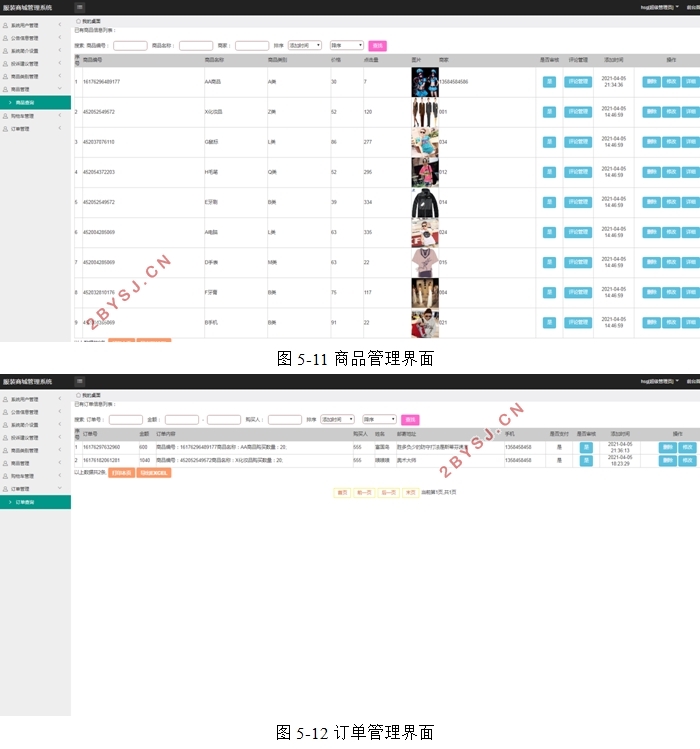The image size is (700, 749).
Task: Click pink 查找 button in order search bar
Action: click(x=410, y=420)
